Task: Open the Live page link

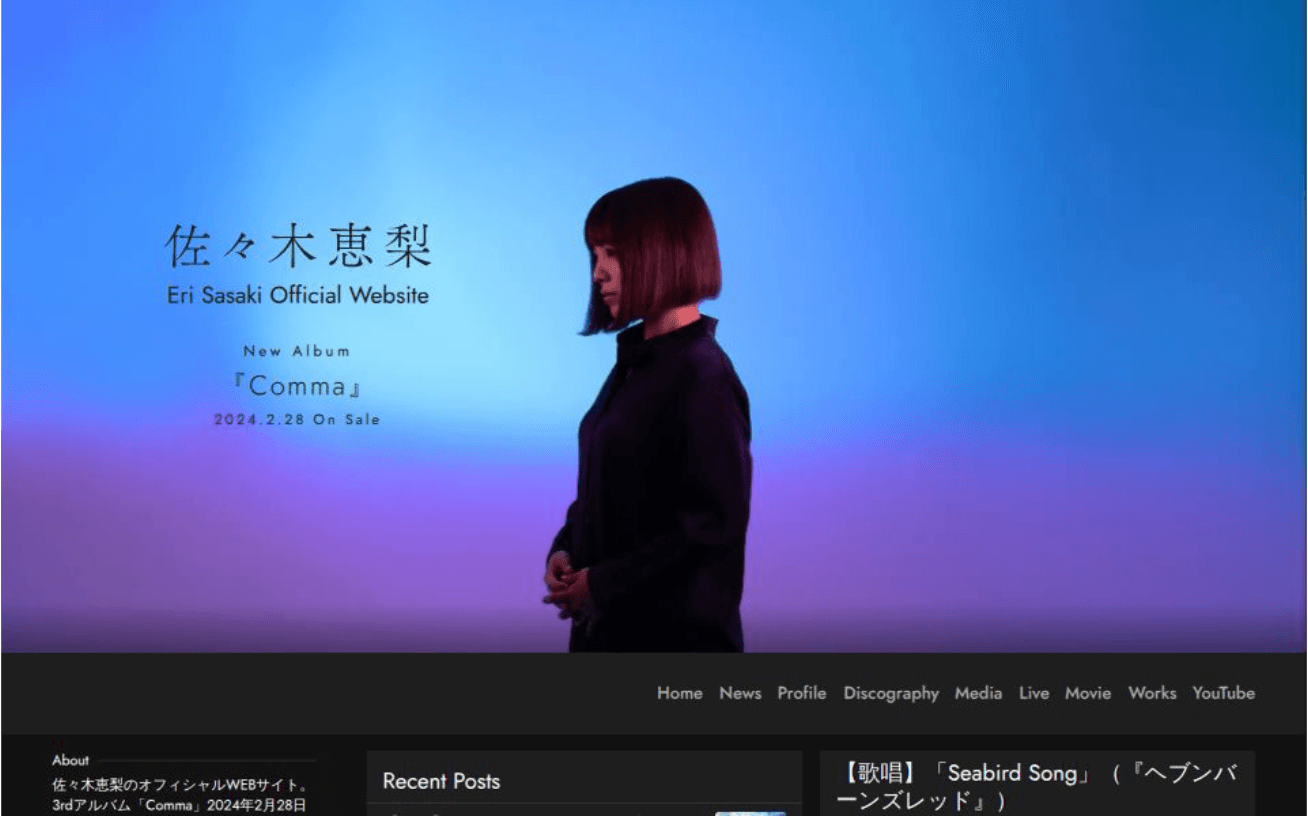Action: (x=1034, y=693)
